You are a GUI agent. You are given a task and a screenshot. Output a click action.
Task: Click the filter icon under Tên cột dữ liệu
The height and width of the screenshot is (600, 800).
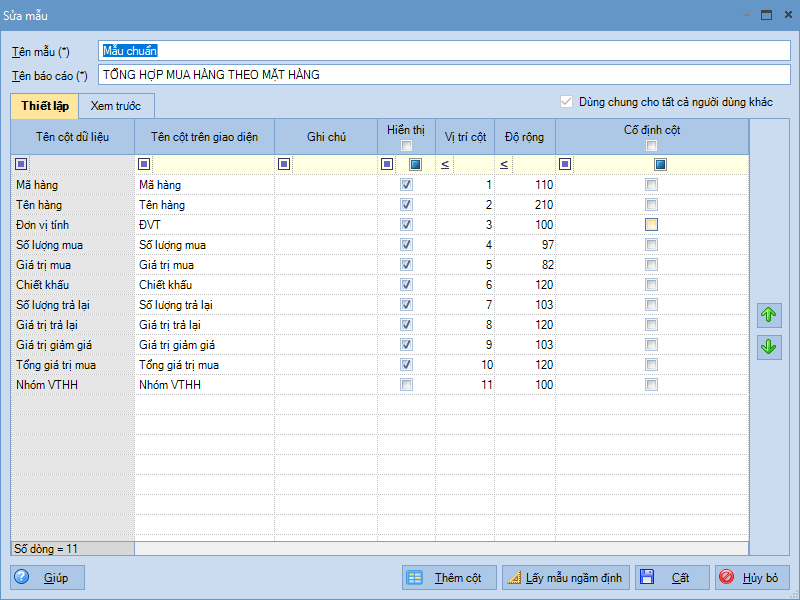click(22, 164)
